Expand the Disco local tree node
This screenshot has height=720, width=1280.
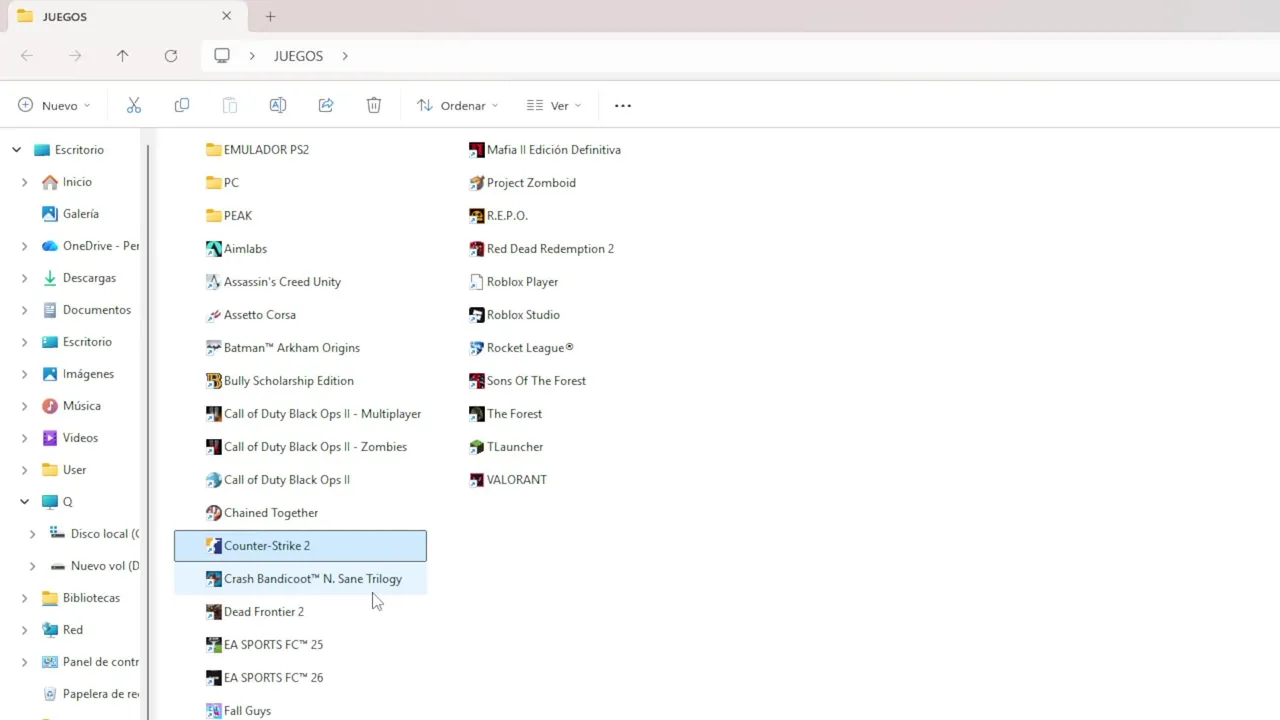click(x=32, y=534)
